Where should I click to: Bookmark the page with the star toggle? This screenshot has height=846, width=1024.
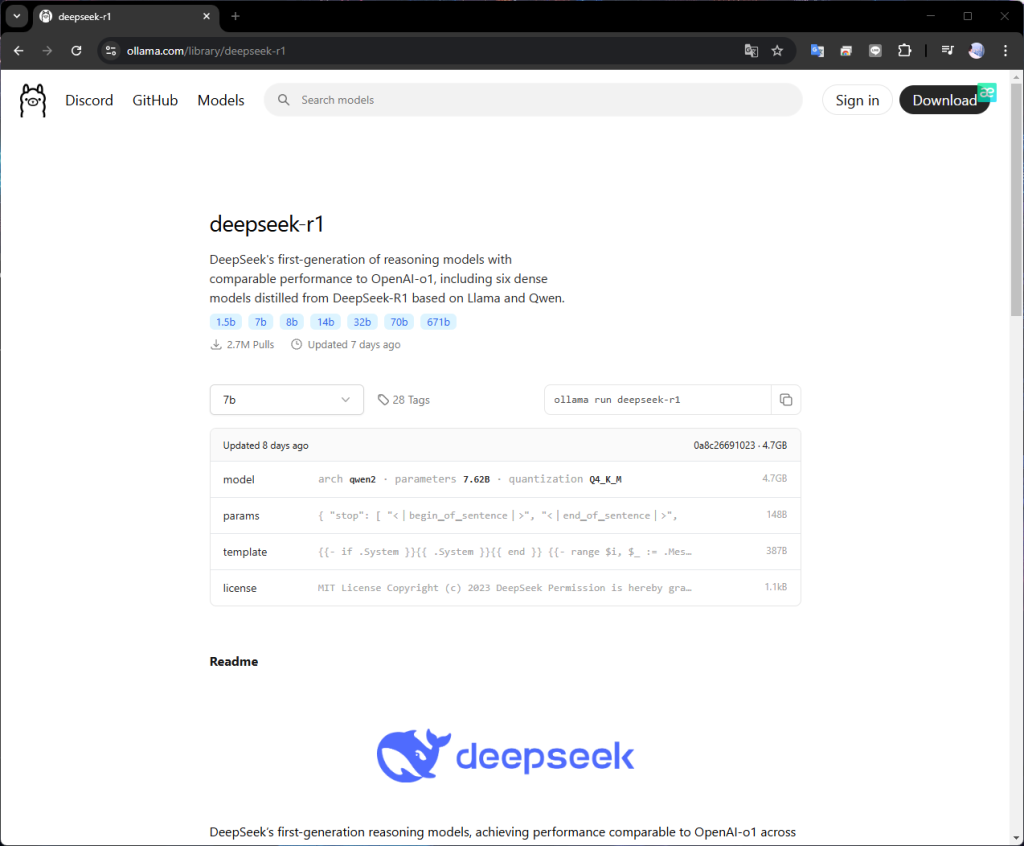(x=777, y=50)
